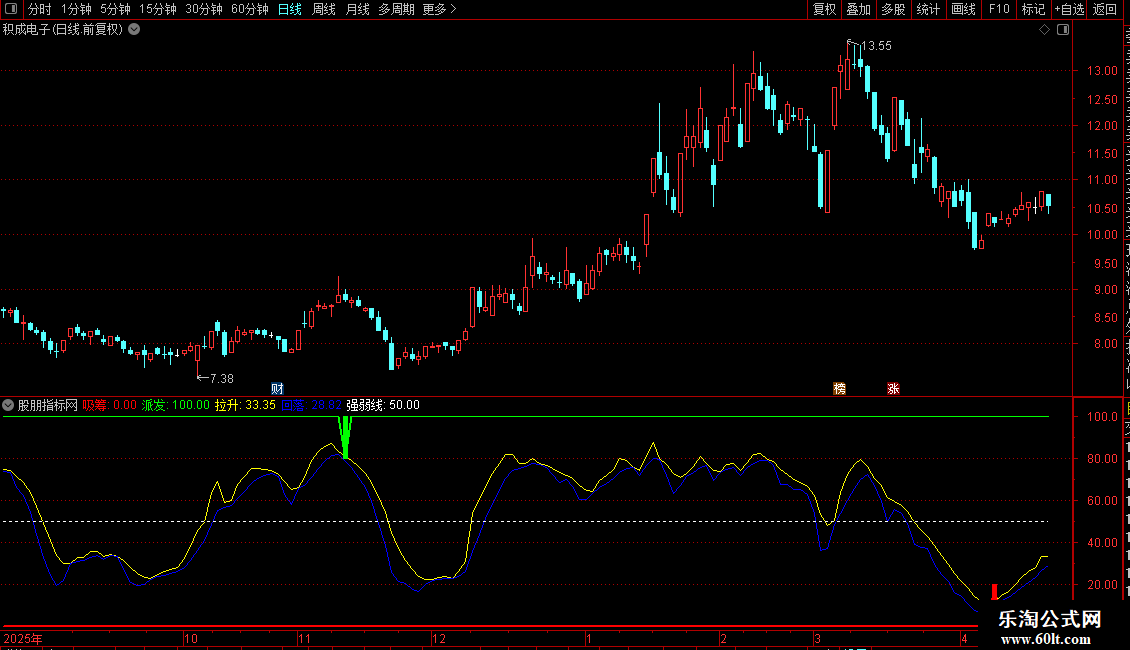This screenshot has width=1130, height=650.
Task: Click the 13.55 high price label
Action: (876, 45)
